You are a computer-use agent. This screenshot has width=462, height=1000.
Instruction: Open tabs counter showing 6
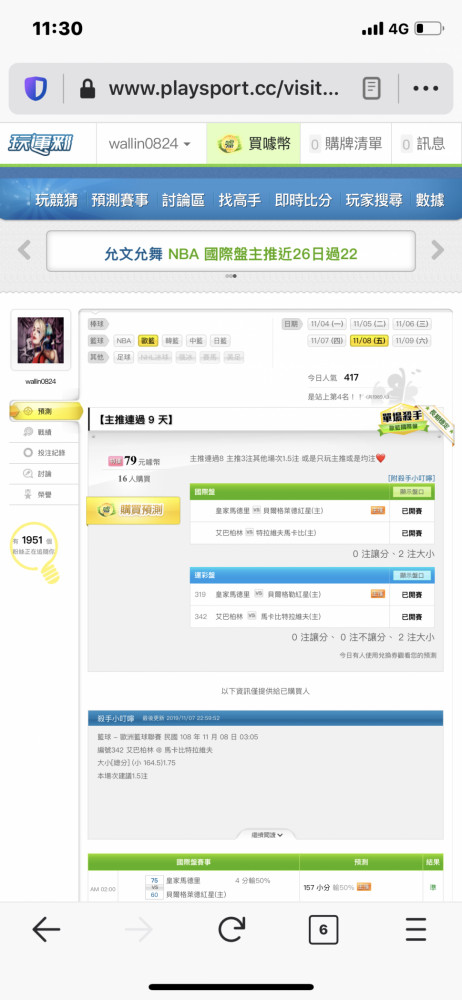(323, 930)
